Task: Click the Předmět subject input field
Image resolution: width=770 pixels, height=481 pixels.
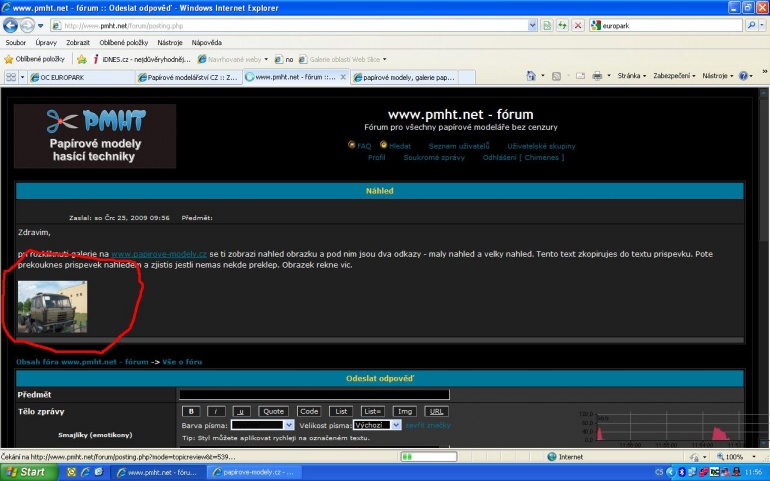Action: 314,395
